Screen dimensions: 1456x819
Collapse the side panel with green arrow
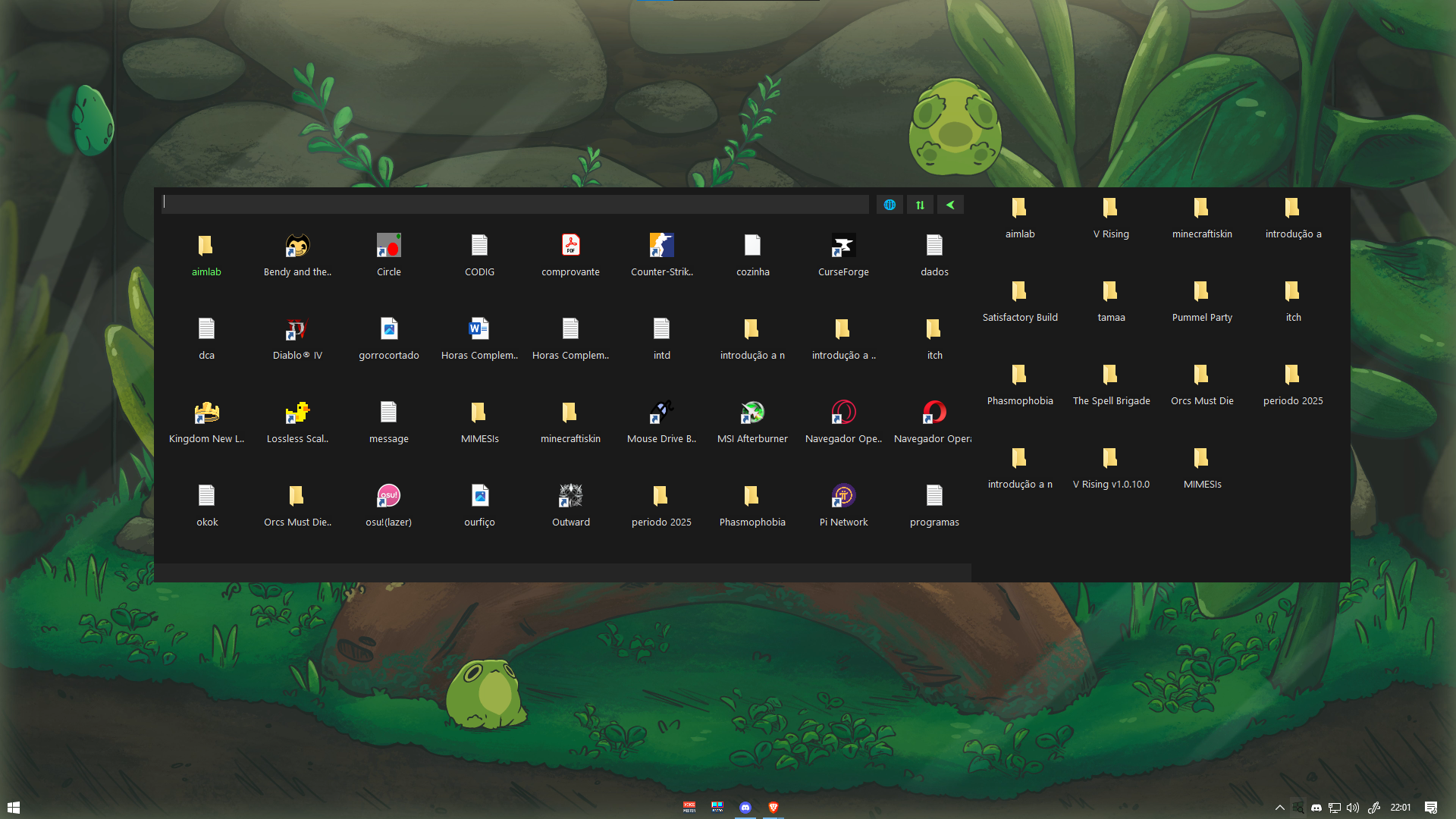(x=950, y=205)
